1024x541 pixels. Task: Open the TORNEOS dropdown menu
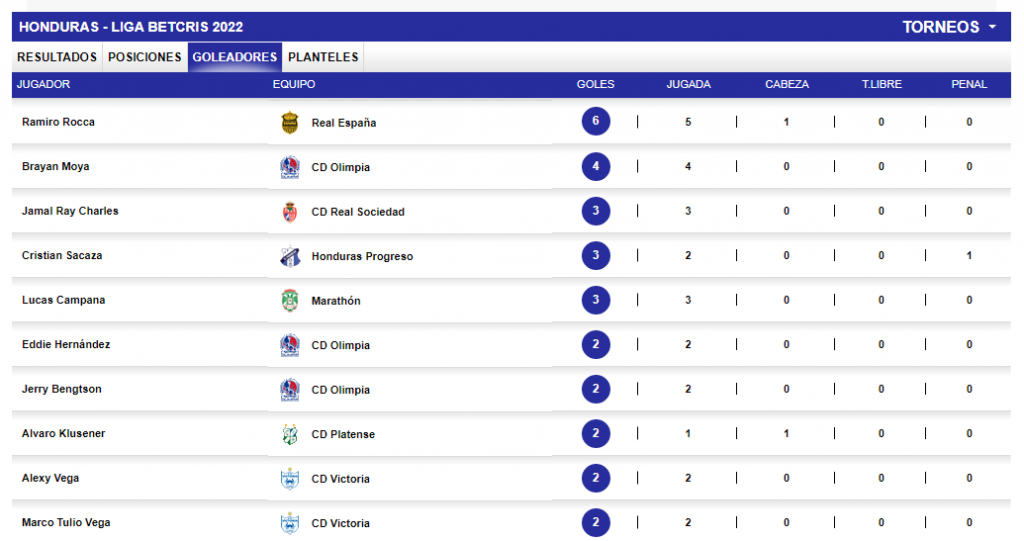pyautogui.click(x=949, y=27)
